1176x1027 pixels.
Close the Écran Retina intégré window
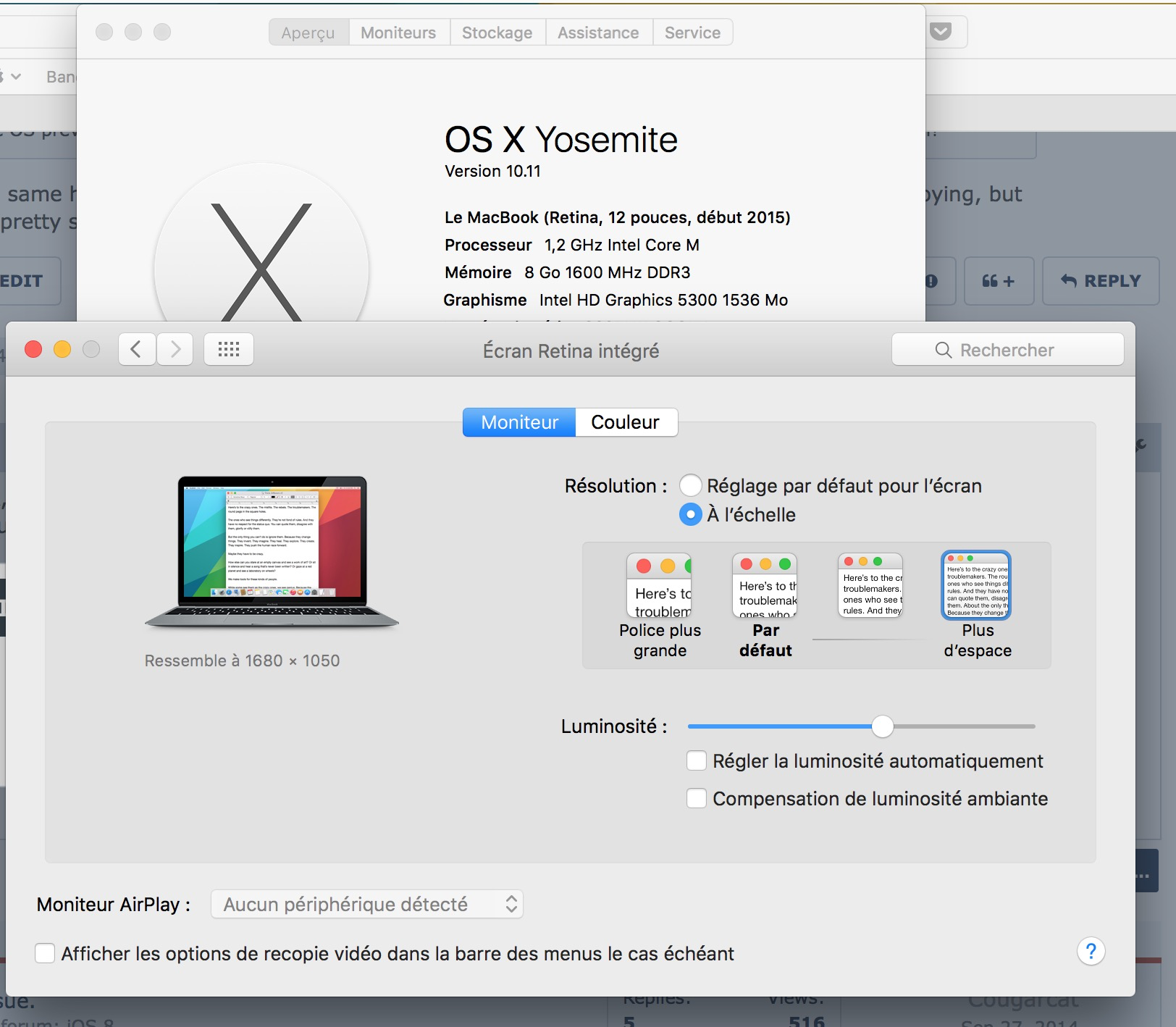(33, 350)
